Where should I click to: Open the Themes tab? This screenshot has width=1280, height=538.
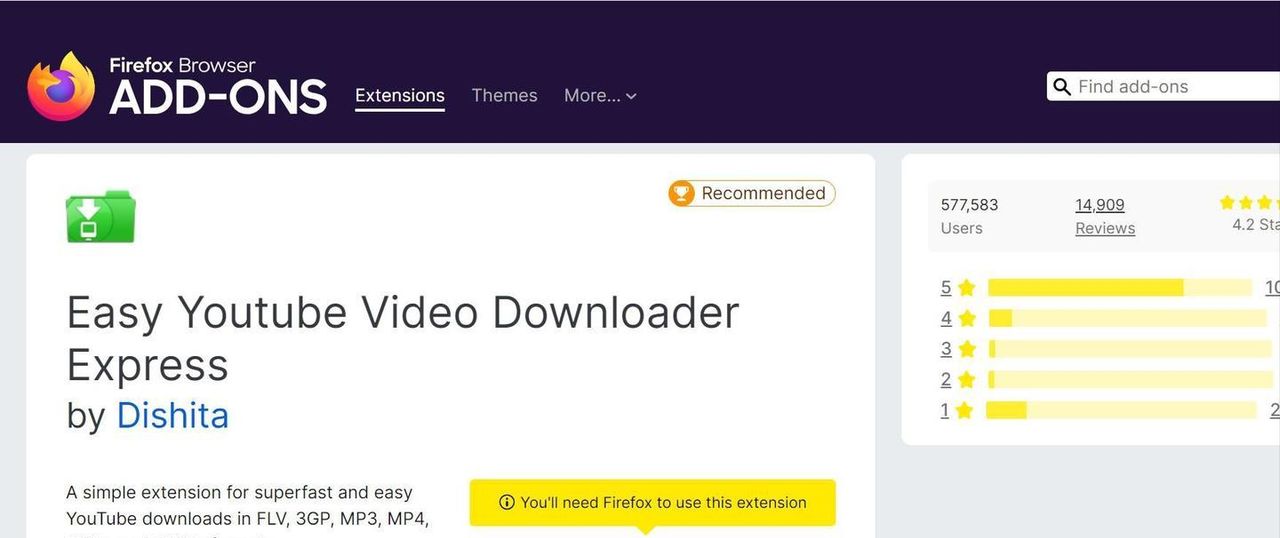[504, 96]
